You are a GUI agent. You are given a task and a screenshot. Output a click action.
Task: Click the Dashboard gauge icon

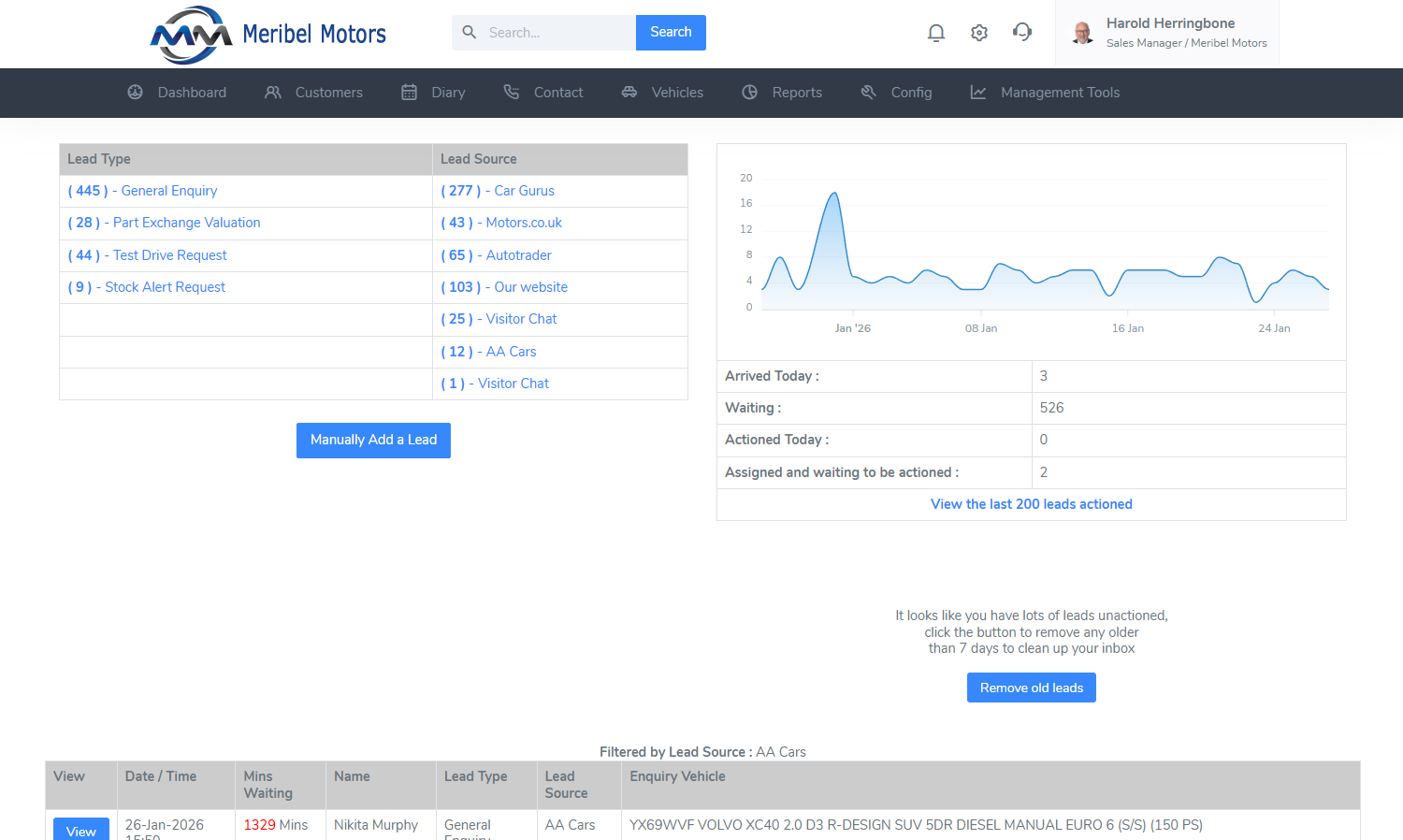[x=136, y=93]
